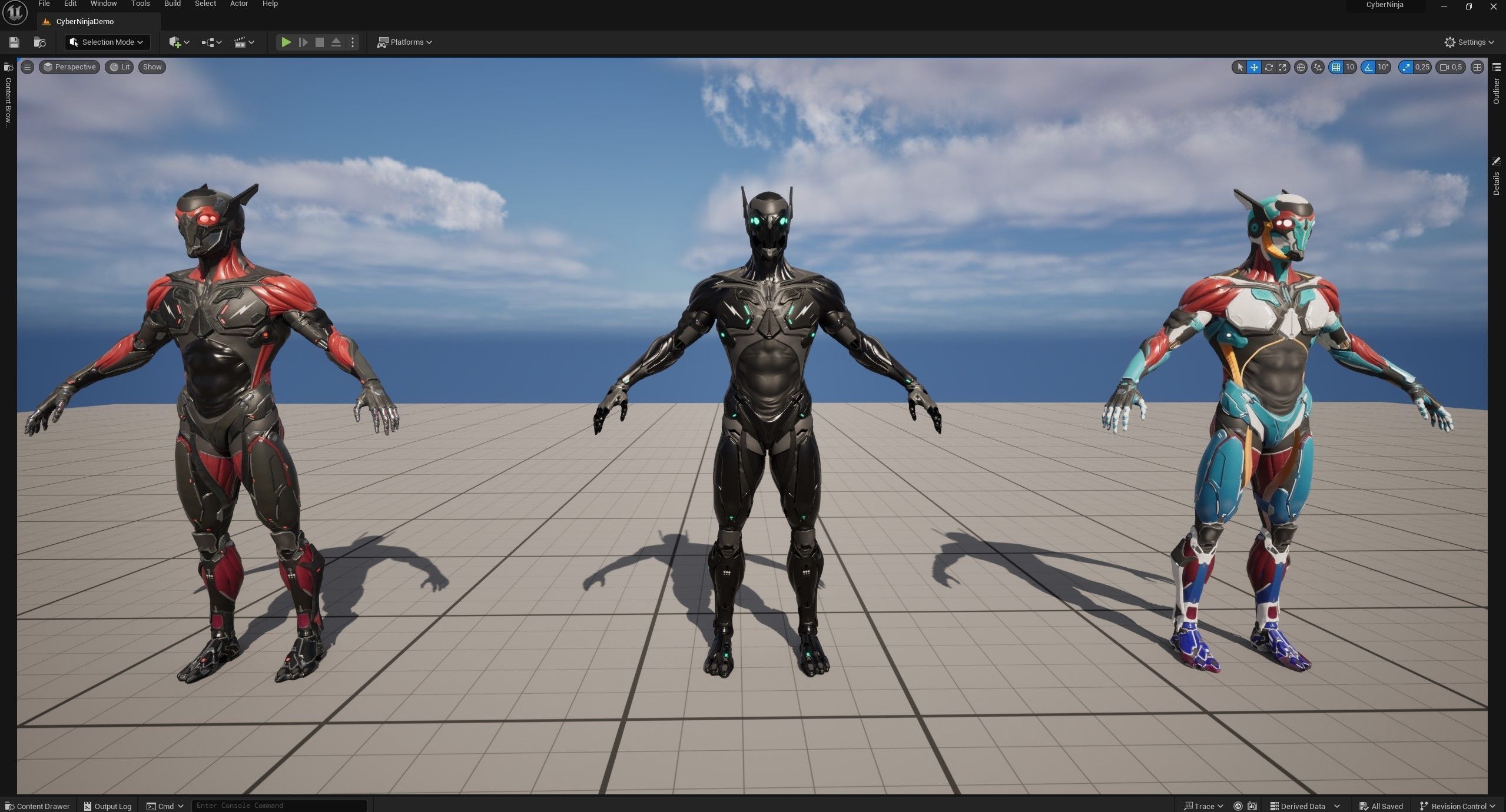Open the Blueprints toolbar dropdown
The height and width of the screenshot is (812, 1506).
pos(211,42)
